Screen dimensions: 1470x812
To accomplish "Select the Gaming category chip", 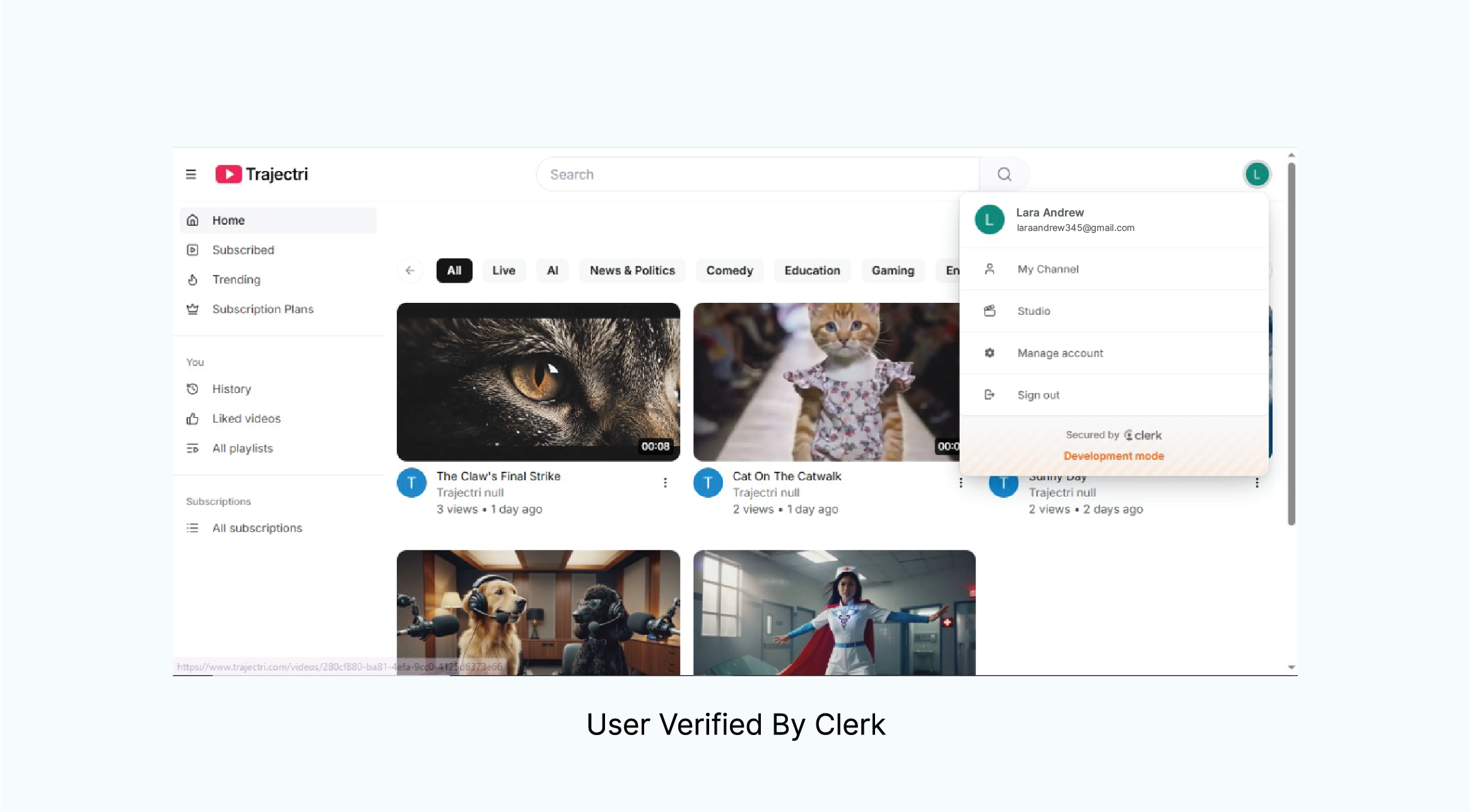I will click(892, 271).
